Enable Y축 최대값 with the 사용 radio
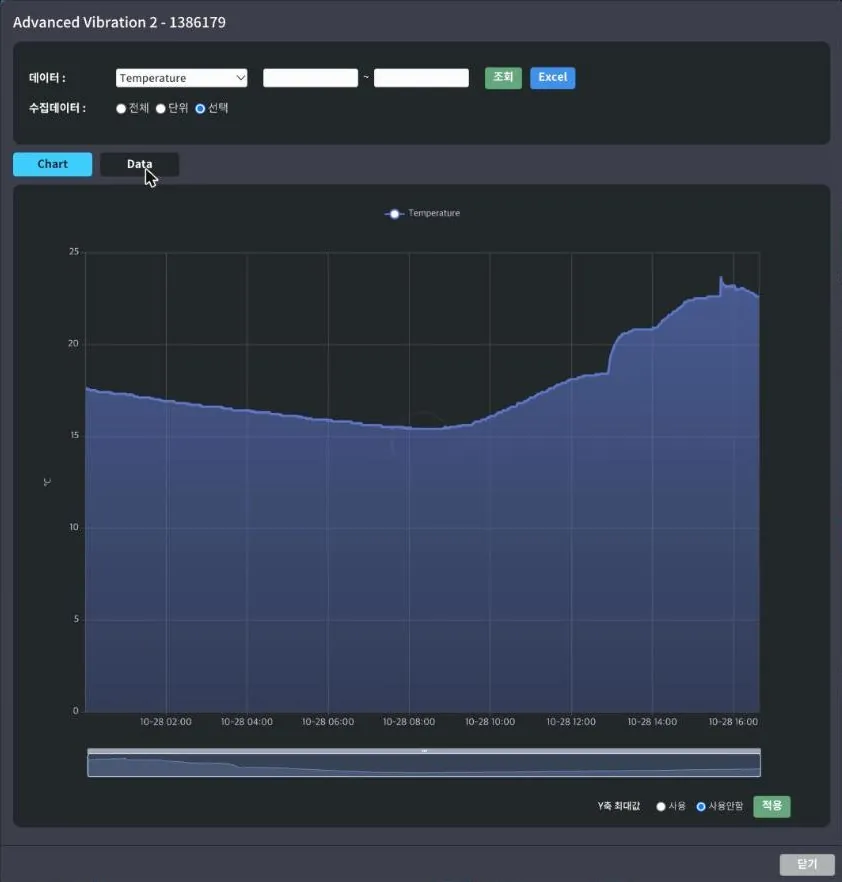The image size is (842, 882). pyautogui.click(x=661, y=807)
